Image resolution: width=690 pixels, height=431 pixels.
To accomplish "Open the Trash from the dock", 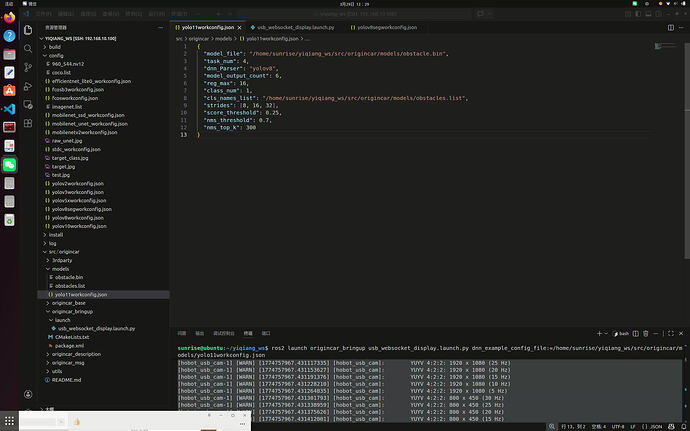I will click(9, 220).
